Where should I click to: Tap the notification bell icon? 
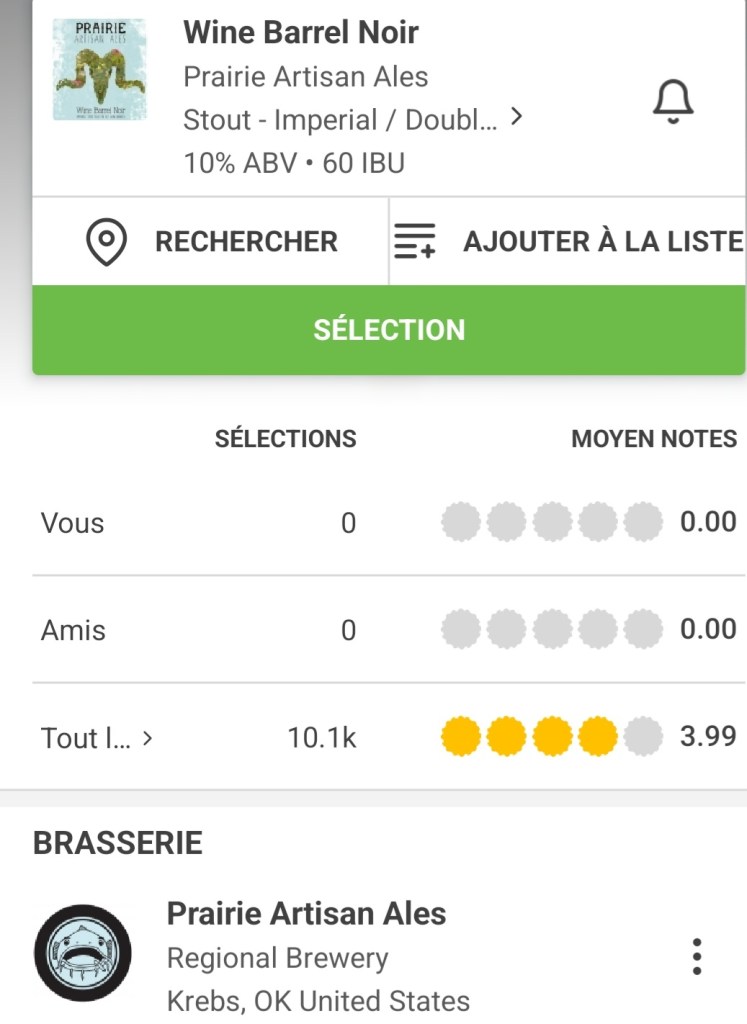673,102
